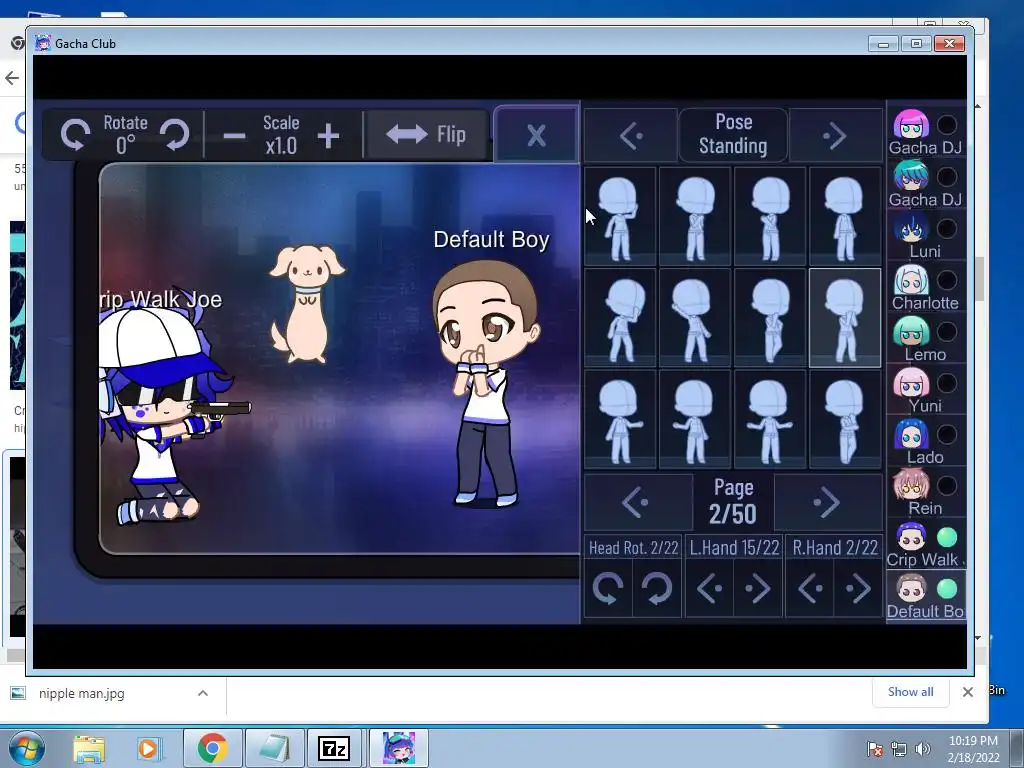Go to next pose category arrow
The image size is (1024, 768).
[835, 136]
